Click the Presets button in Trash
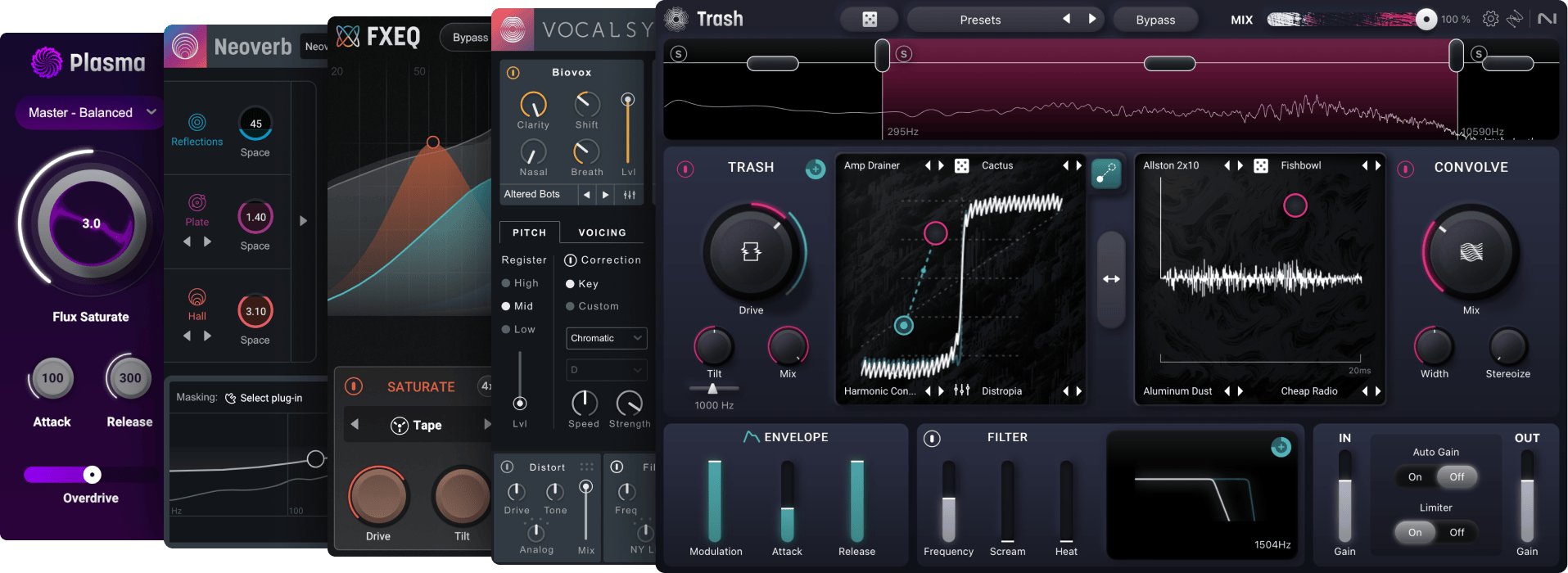1568x573 pixels. [980, 20]
